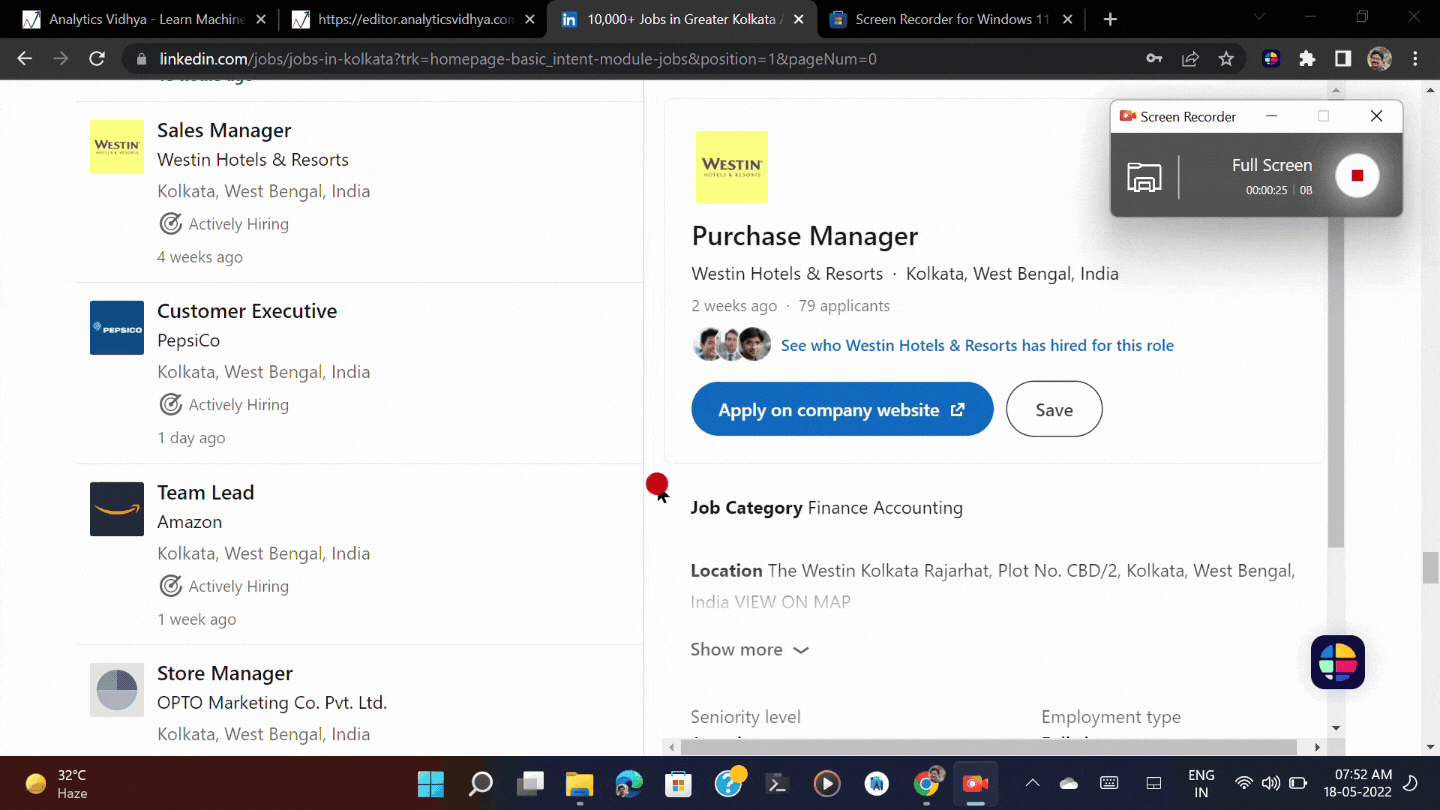Share this page via address bar icon

click(x=1190, y=59)
